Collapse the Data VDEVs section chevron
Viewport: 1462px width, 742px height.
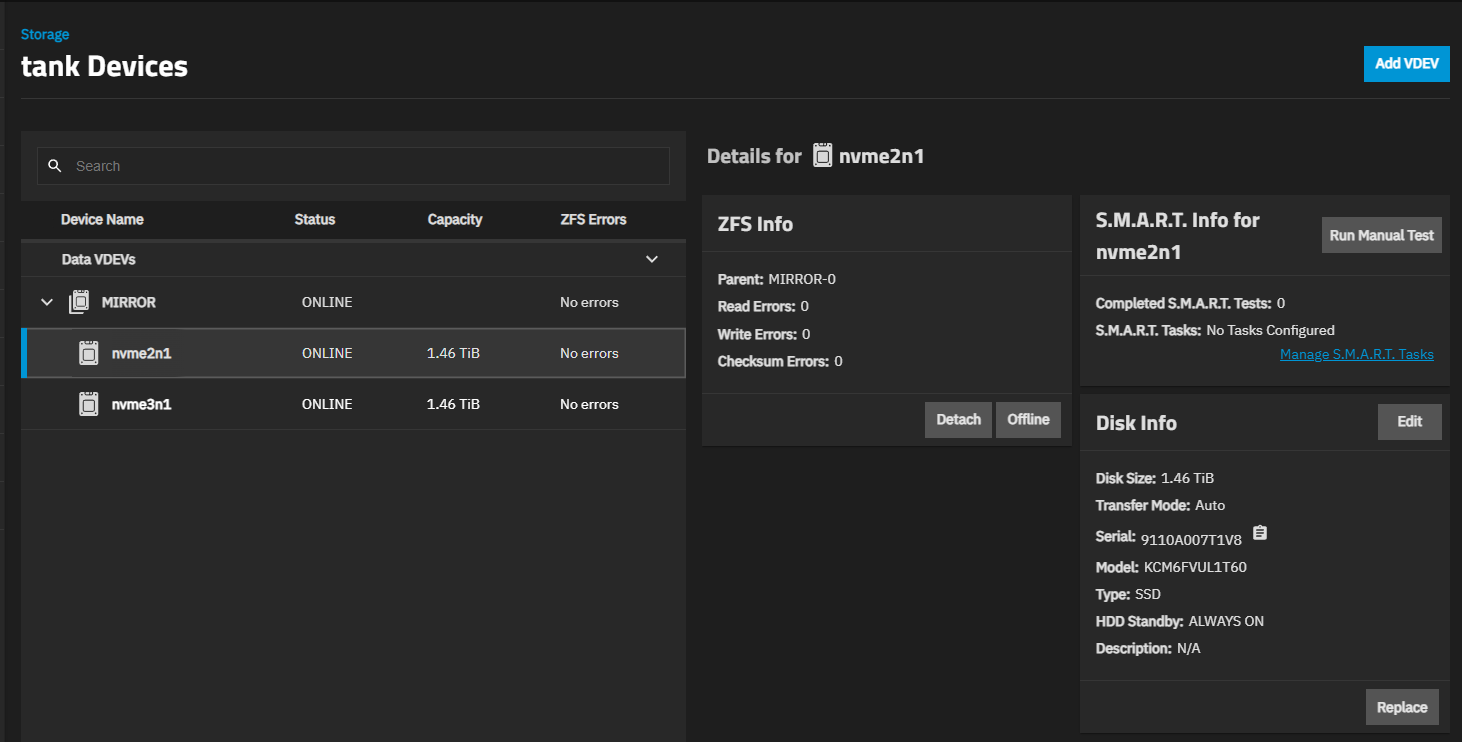tap(652, 259)
